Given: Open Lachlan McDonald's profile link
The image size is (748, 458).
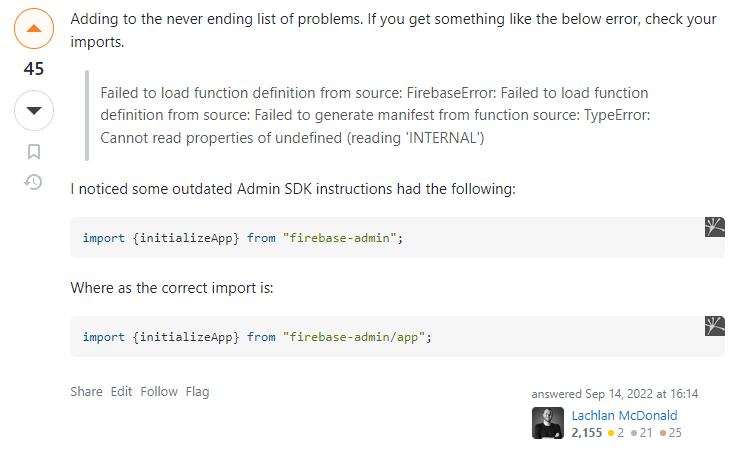Looking at the screenshot, I should pyautogui.click(x=624, y=416).
